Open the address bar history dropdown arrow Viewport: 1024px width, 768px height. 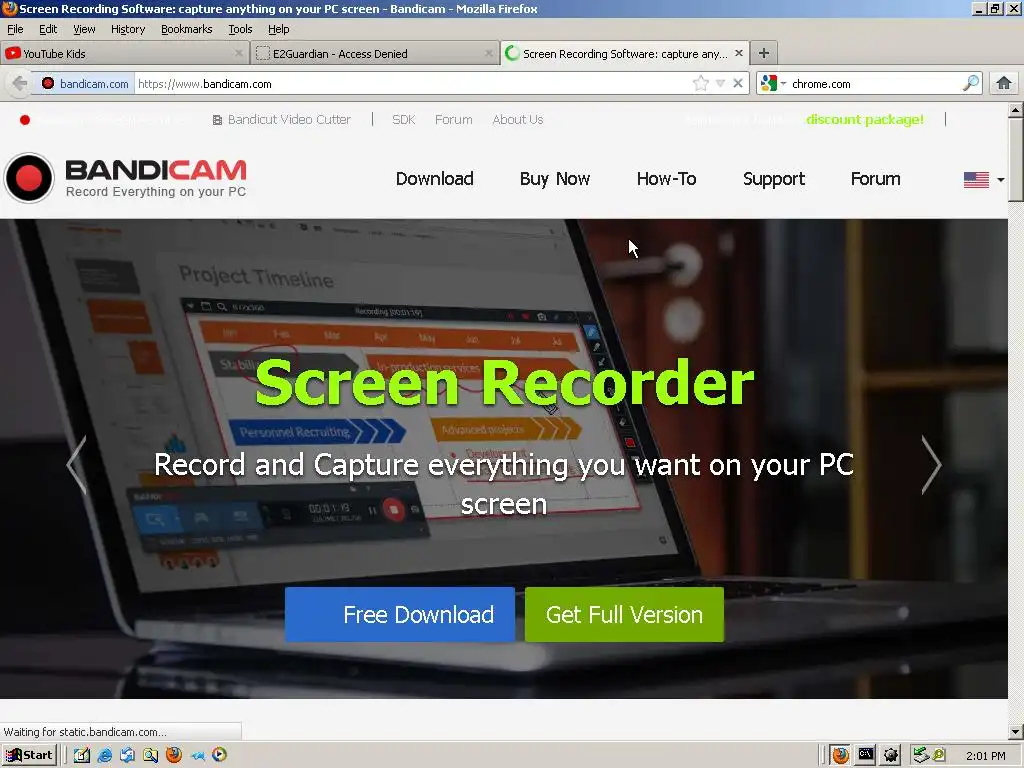720,83
